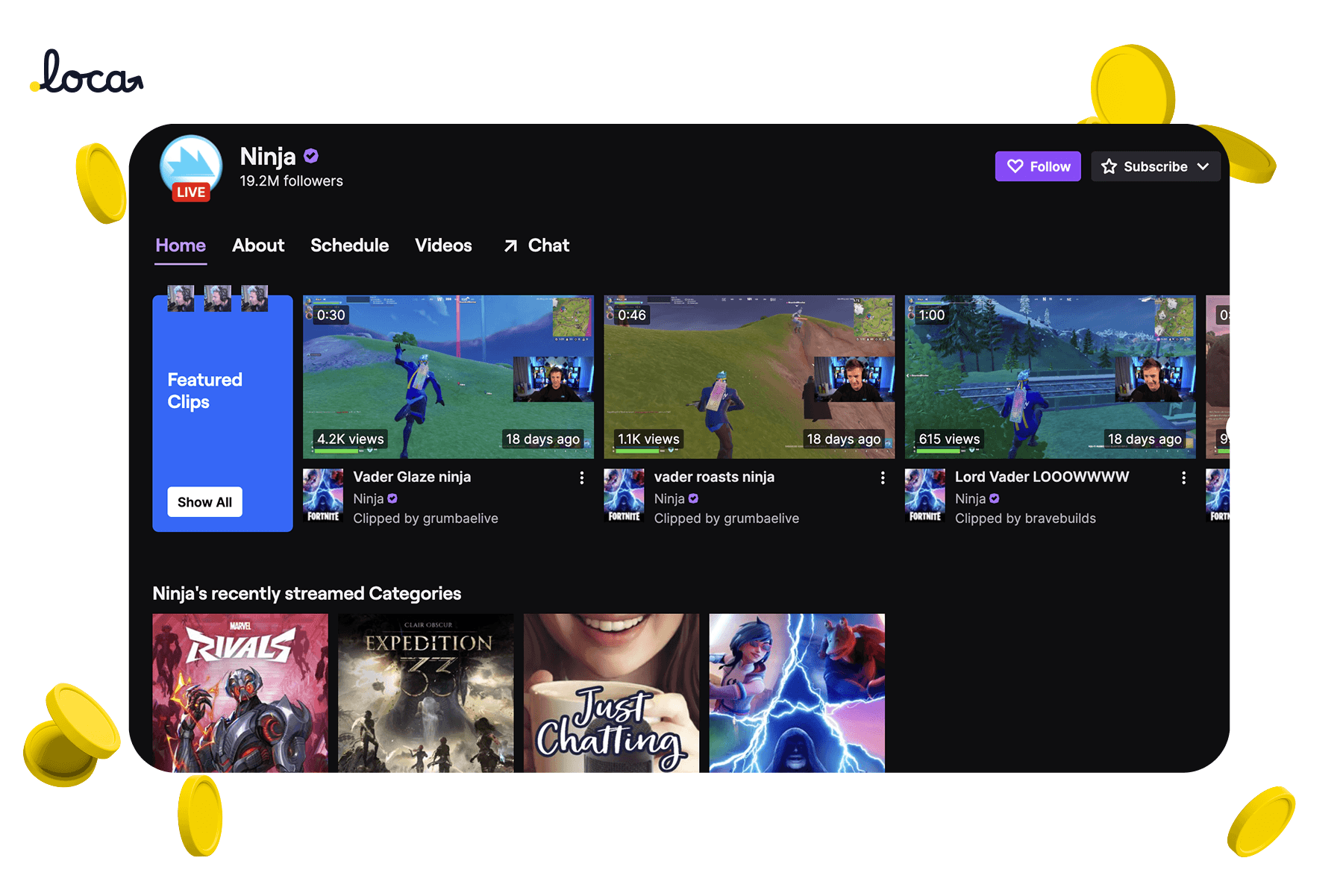Click 18 days ago on 0:46 clip
This screenshot has width=1343, height=896.
(x=843, y=439)
